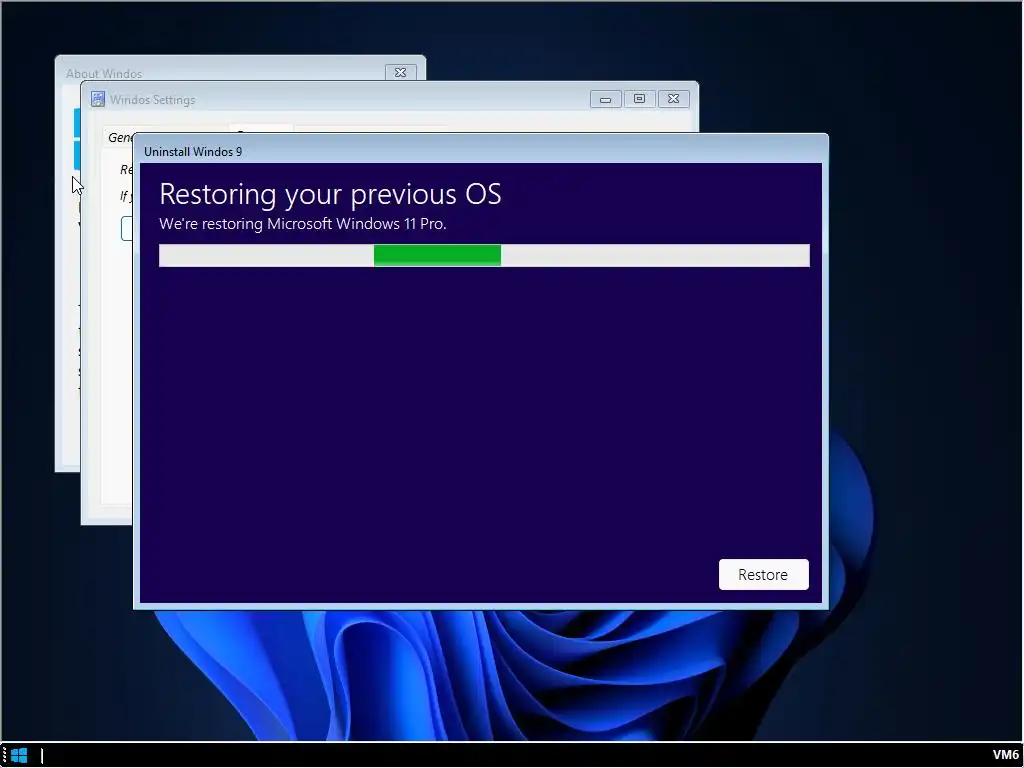Click the Uninstall Windos 9 title text
The image size is (1024, 768).
(x=193, y=152)
